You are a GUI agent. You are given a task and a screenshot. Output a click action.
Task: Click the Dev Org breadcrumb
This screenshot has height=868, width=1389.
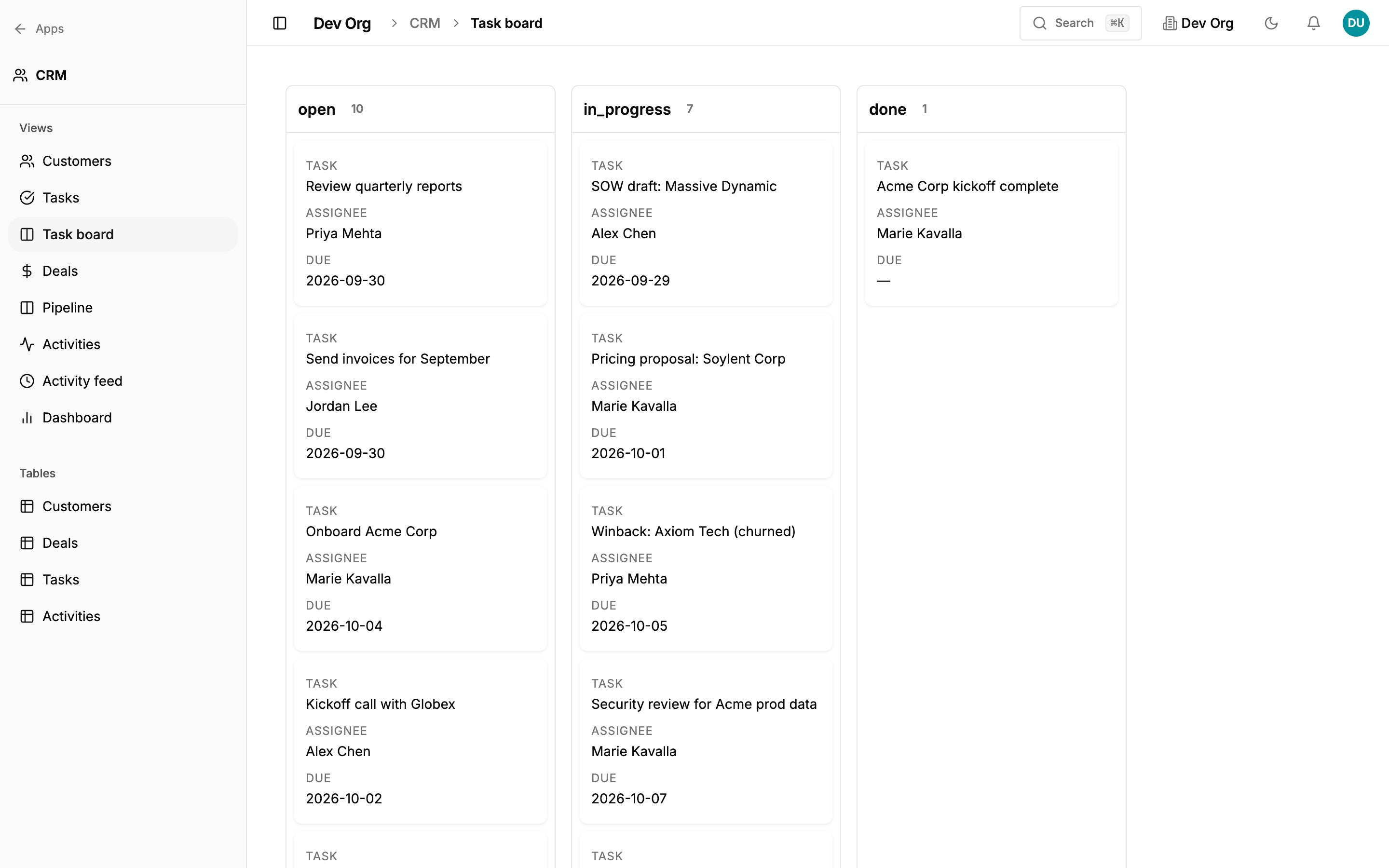point(342,23)
